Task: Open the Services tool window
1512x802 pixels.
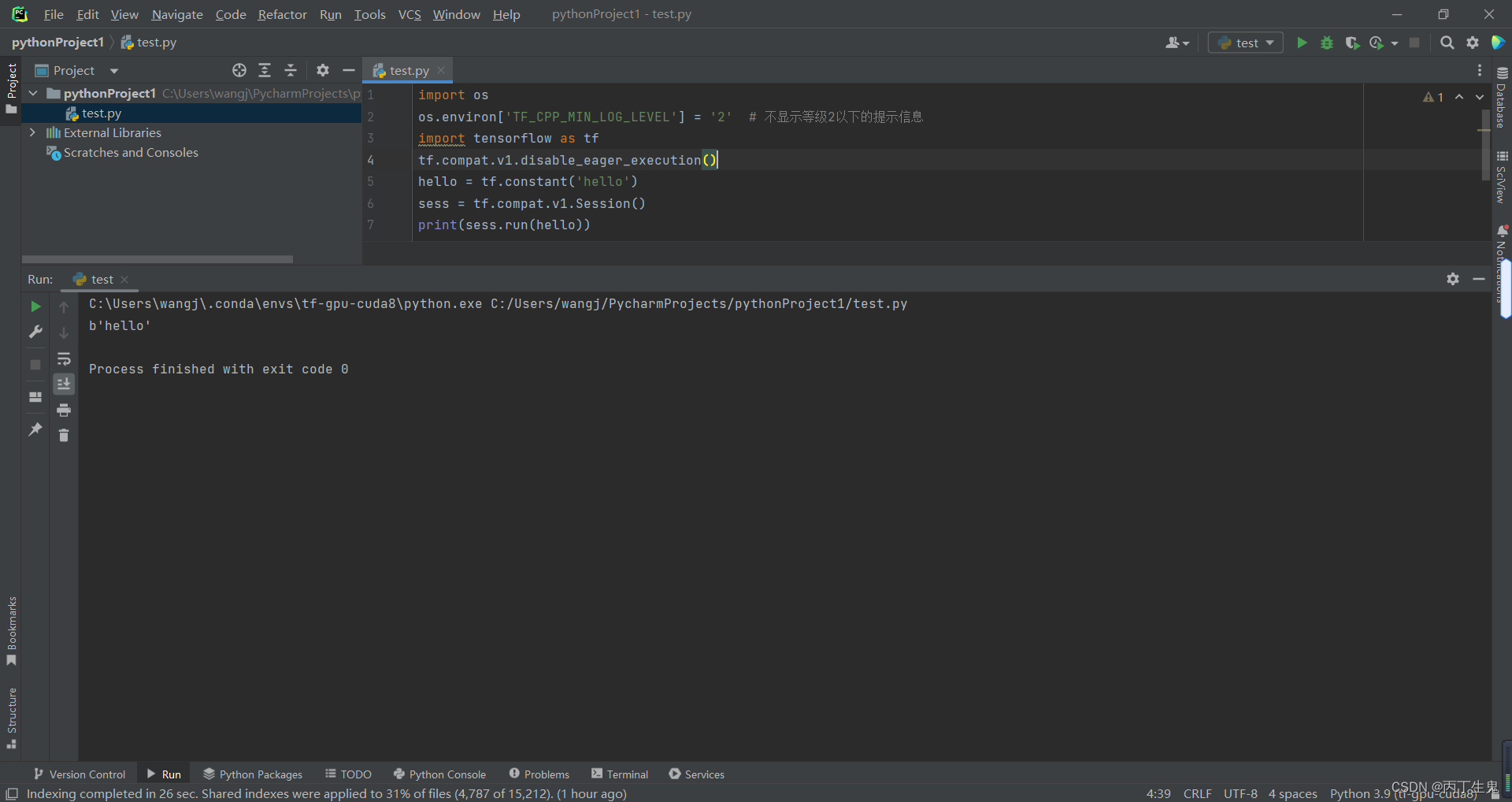Action: (696, 774)
